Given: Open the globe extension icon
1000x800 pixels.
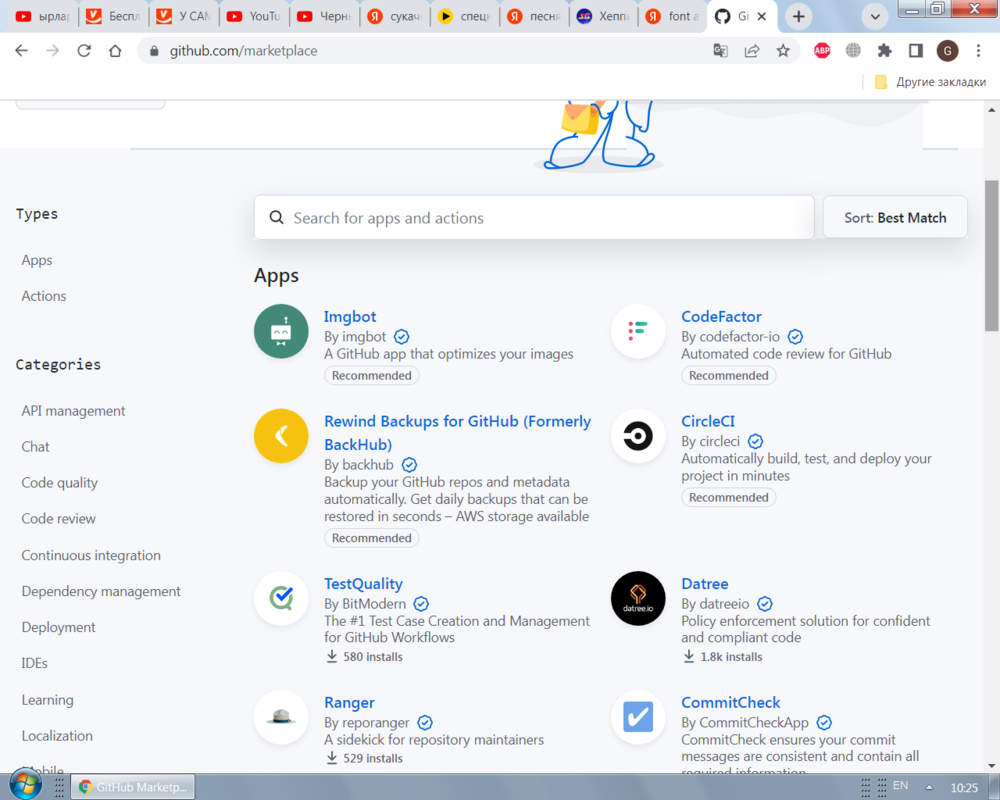Looking at the screenshot, I should pyautogui.click(x=853, y=50).
